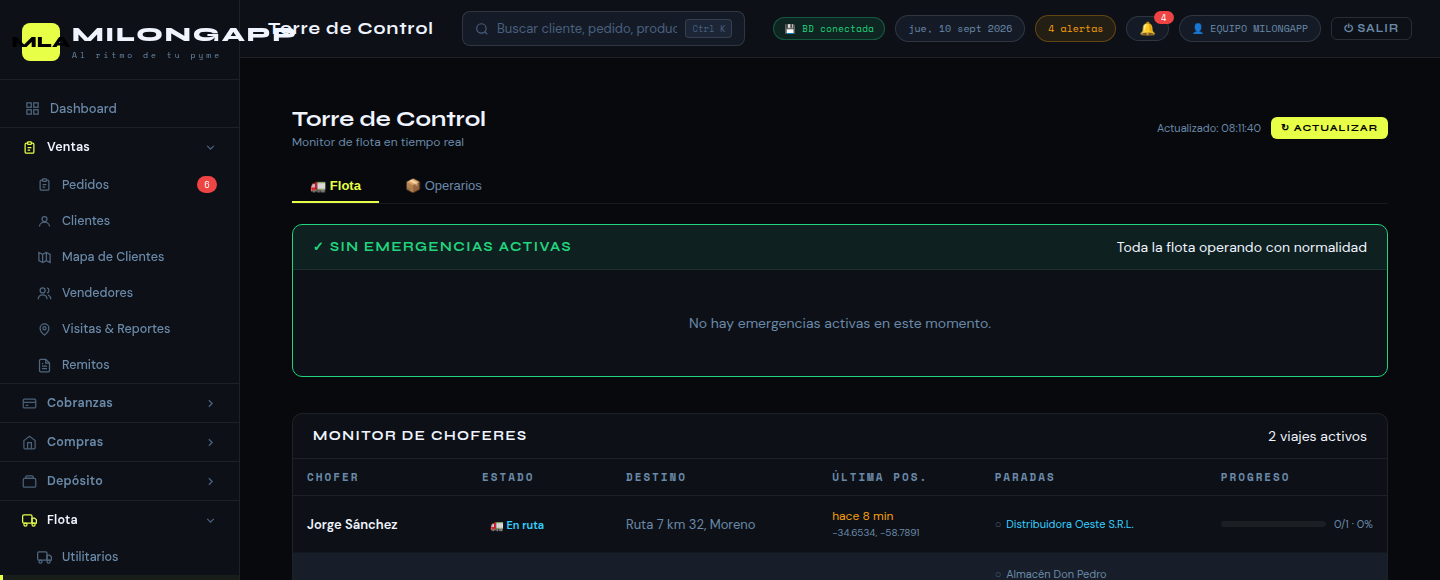Click the BD conectada status pill
1440x580 pixels.
coord(829,29)
